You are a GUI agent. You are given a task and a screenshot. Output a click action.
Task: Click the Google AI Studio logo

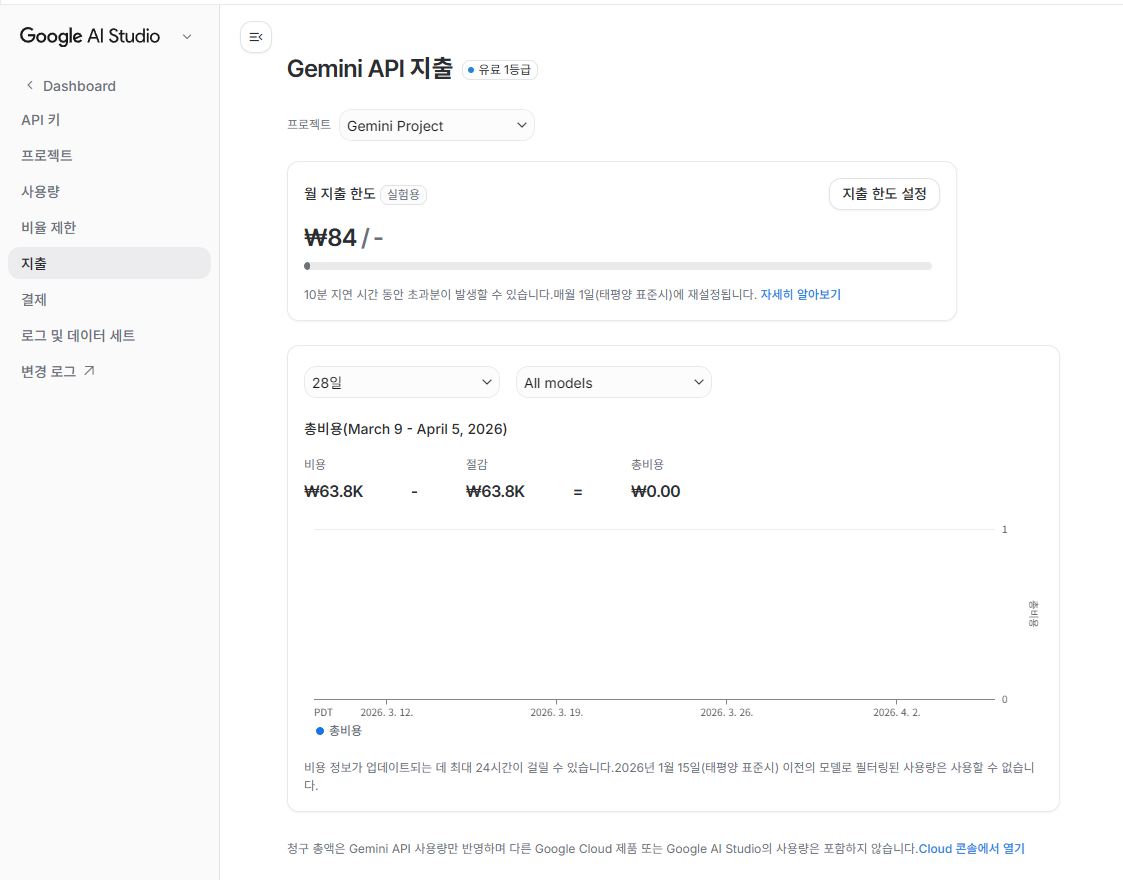tap(89, 36)
